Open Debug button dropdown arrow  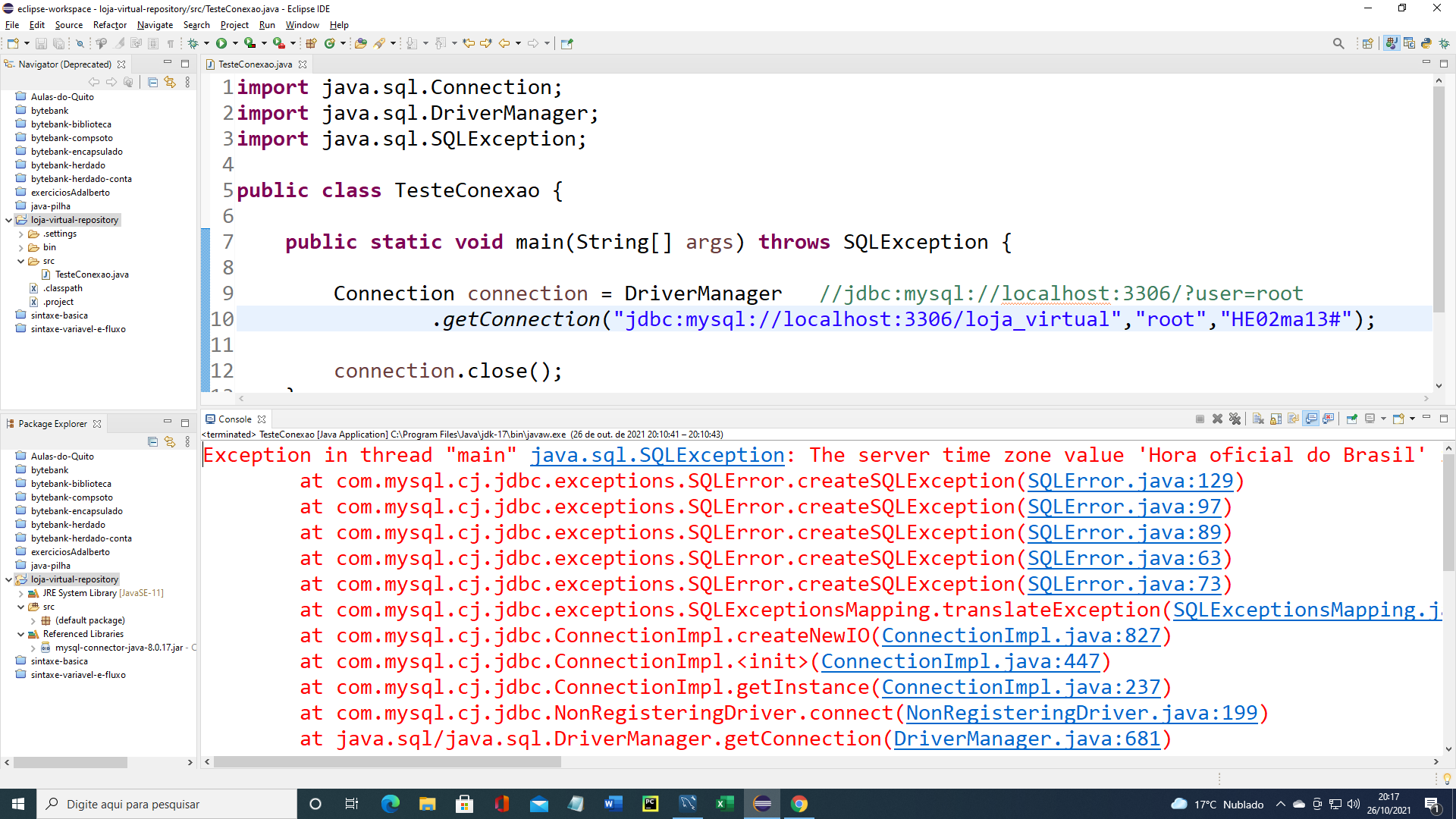206,43
